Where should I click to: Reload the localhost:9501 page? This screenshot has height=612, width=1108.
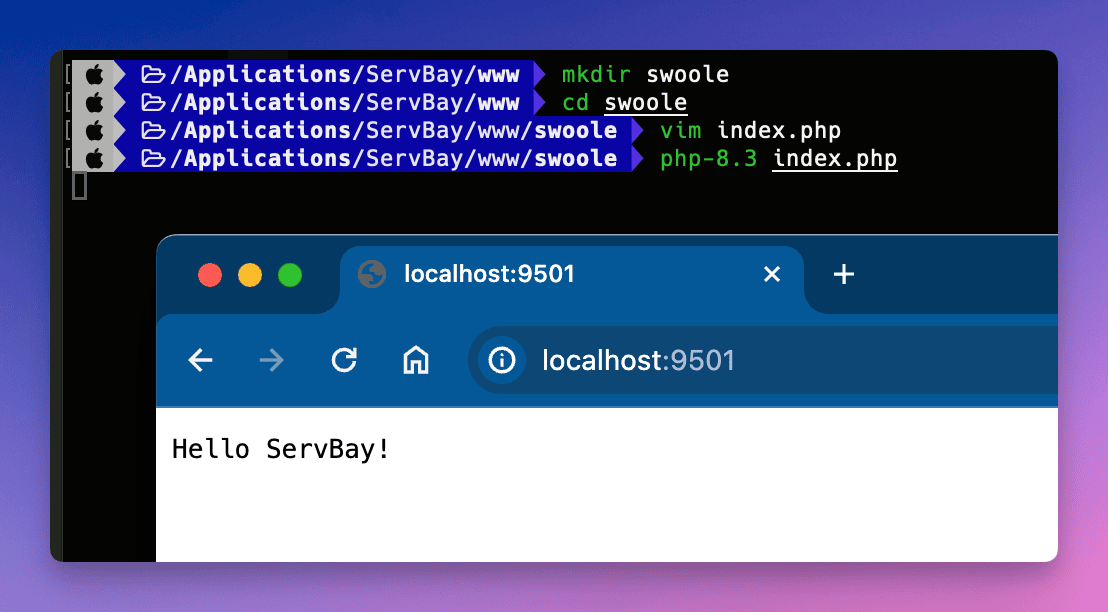[344, 360]
